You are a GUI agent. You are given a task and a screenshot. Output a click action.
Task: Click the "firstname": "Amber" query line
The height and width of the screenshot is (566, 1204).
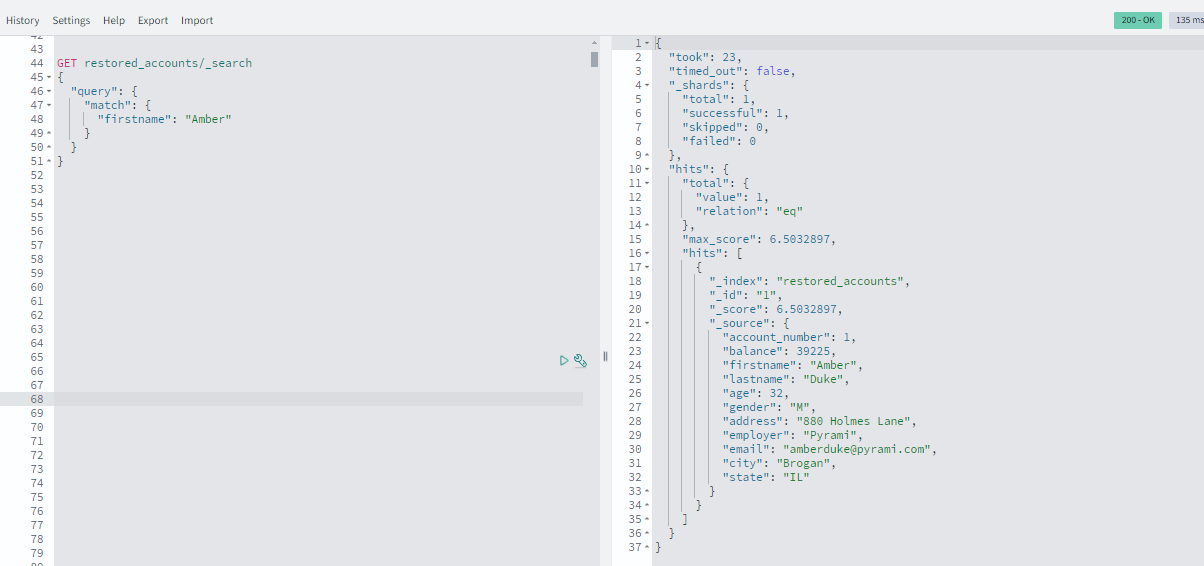[164, 119]
